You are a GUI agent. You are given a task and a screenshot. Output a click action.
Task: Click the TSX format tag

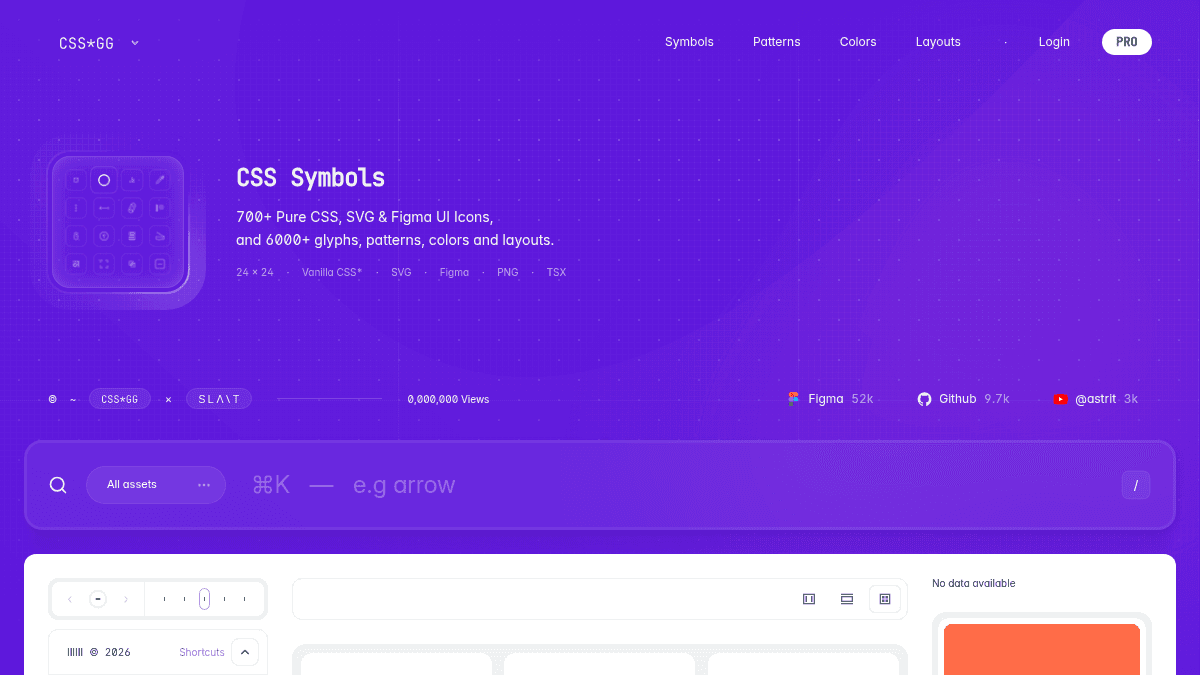556,272
